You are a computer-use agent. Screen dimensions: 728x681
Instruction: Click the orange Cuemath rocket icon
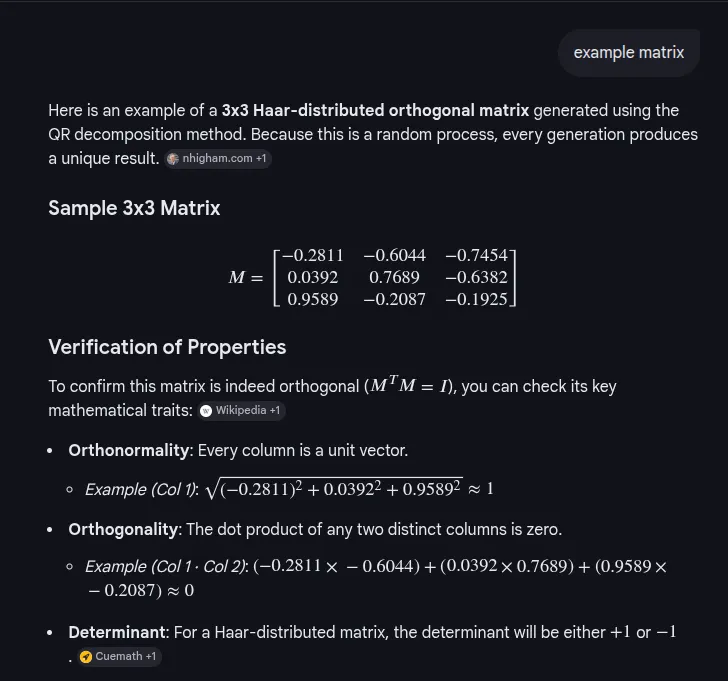[x=86, y=657]
